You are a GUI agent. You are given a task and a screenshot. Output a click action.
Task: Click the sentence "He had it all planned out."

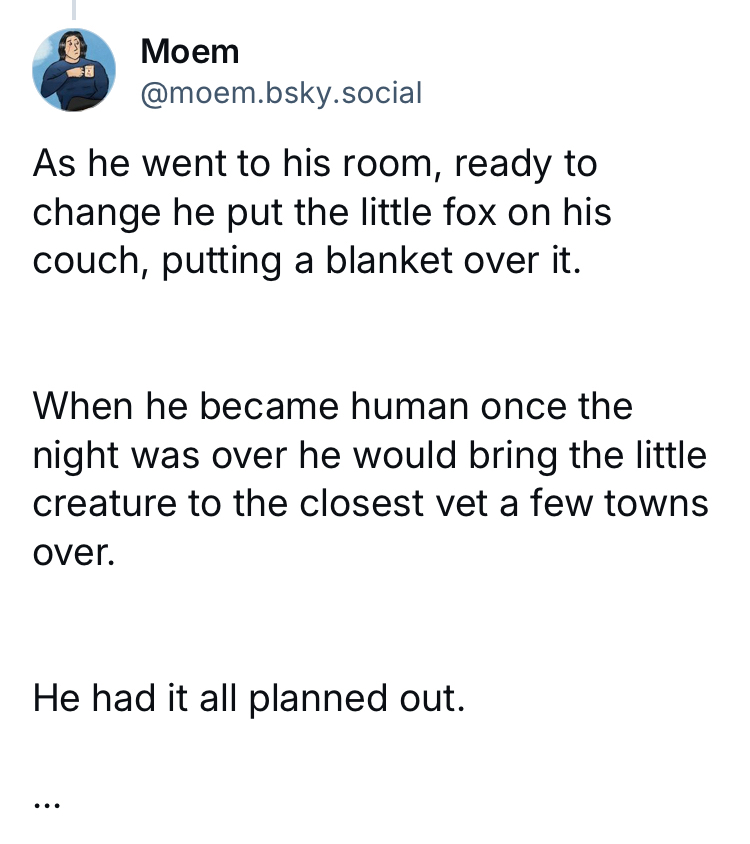(x=249, y=697)
